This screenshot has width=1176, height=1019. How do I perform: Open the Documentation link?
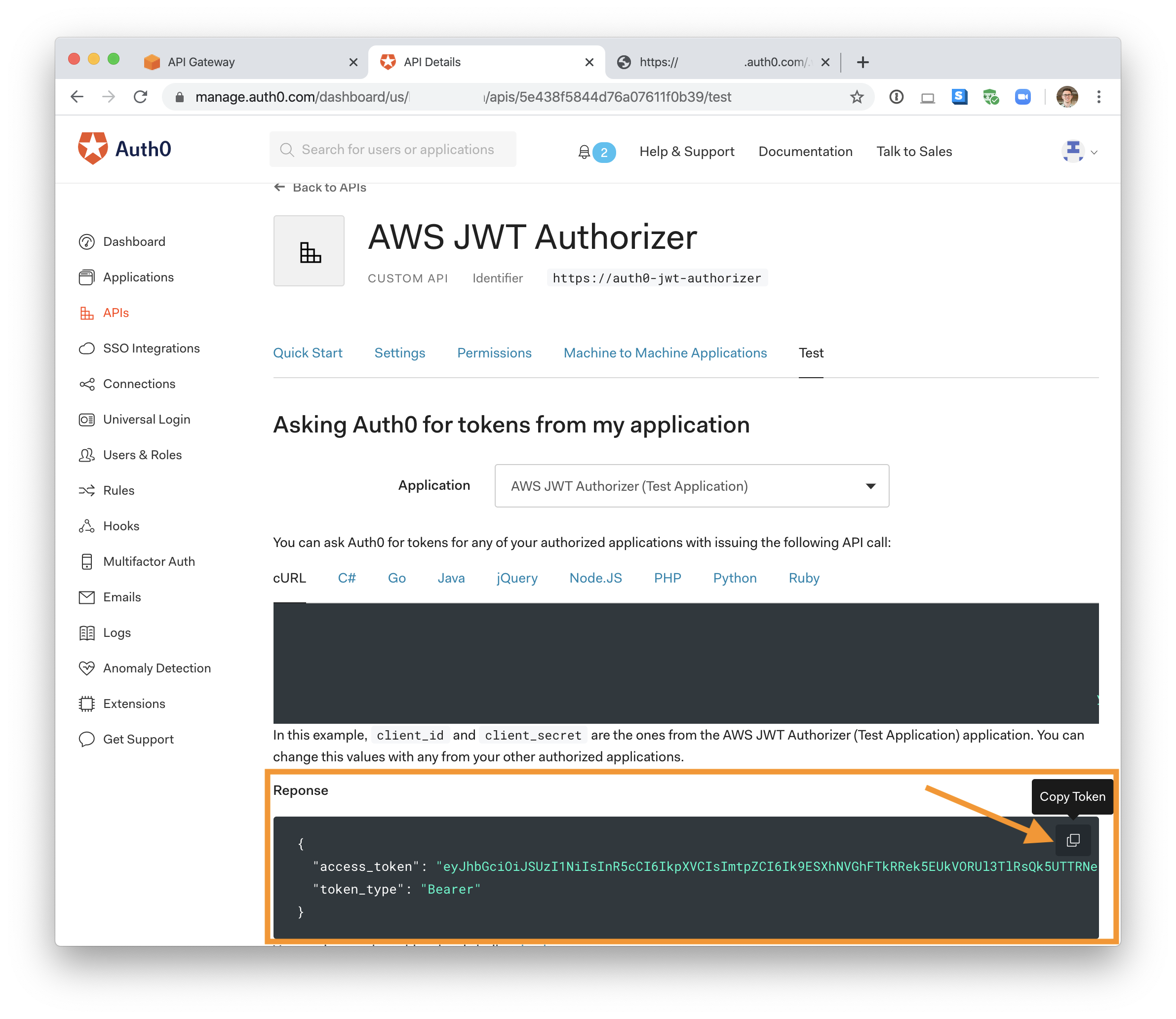point(805,152)
